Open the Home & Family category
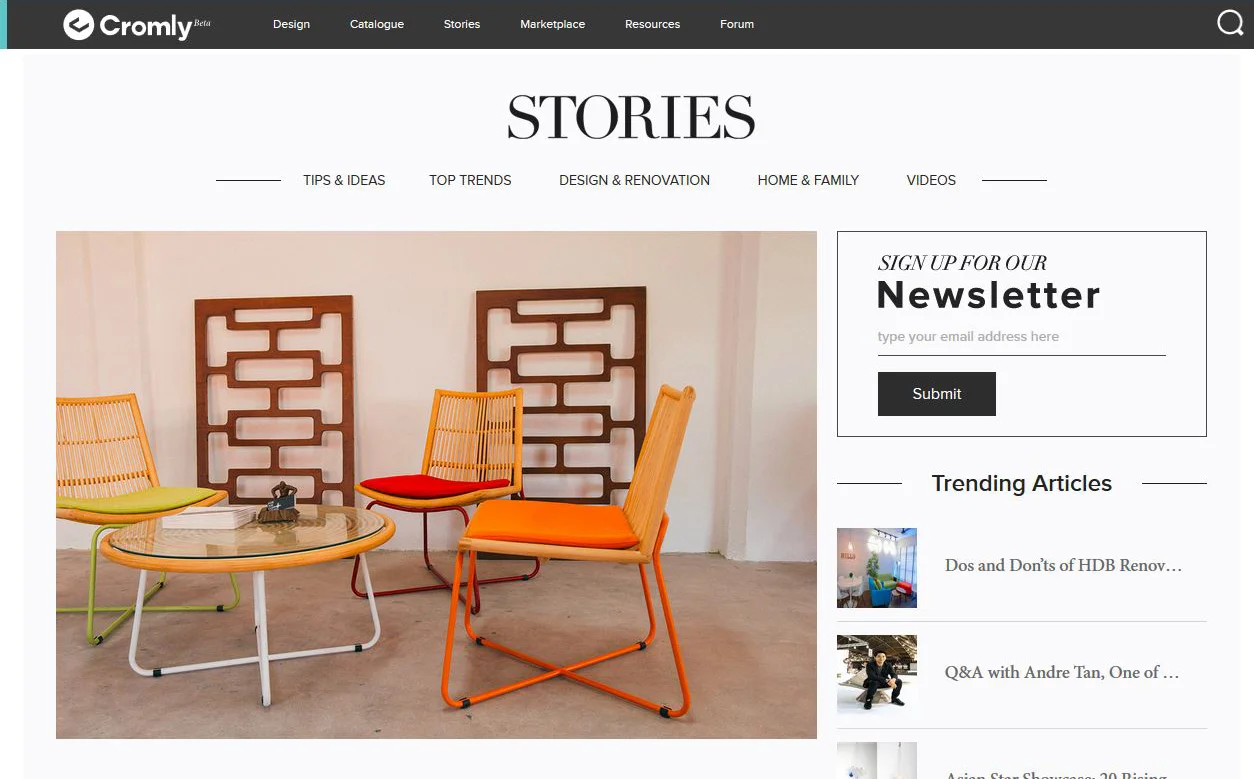The image size is (1254, 779). pyautogui.click(x=808, y=180)
